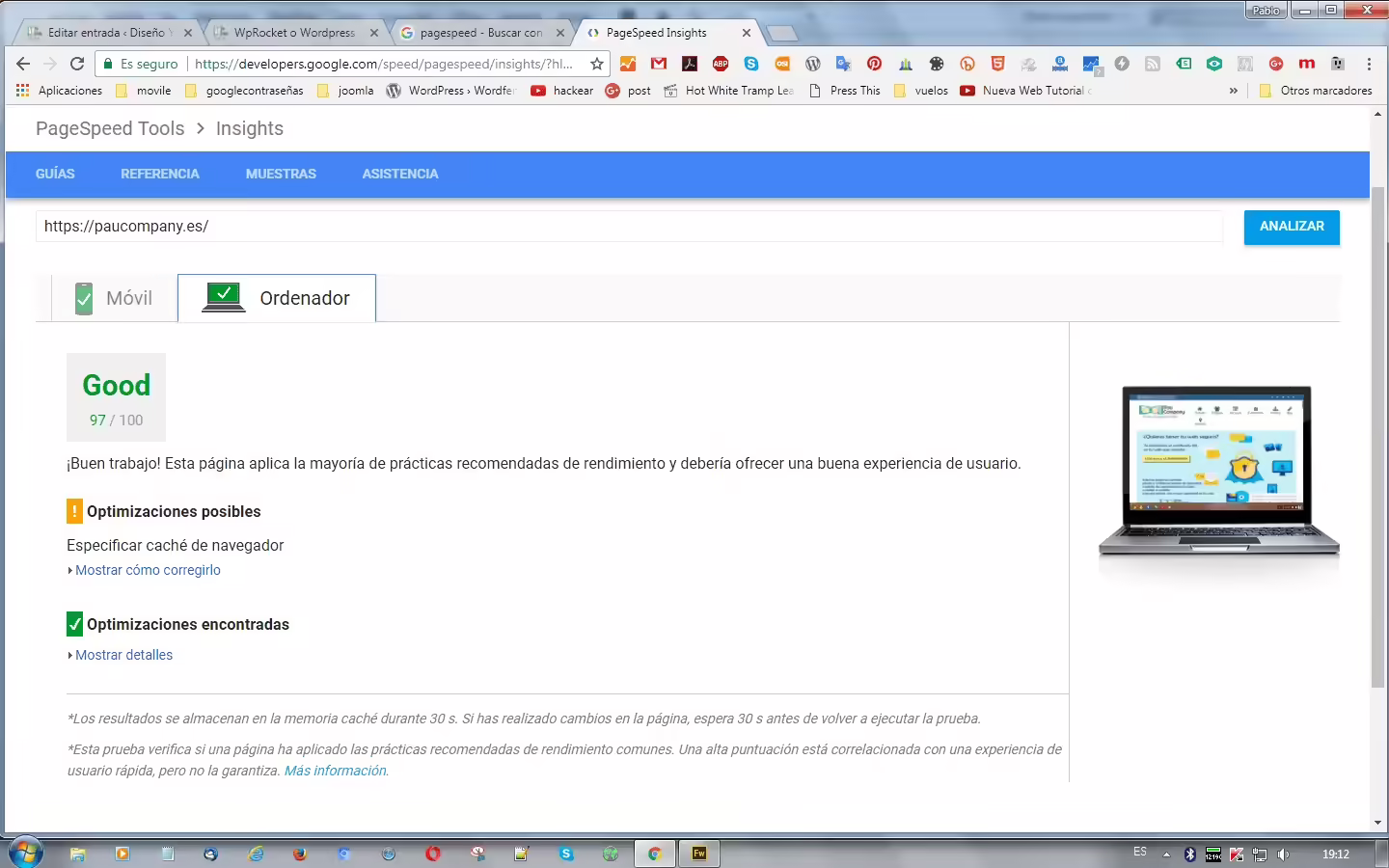Open the Aplicaciones apps shortcut

pyautogui.click(x=59, y=91)
